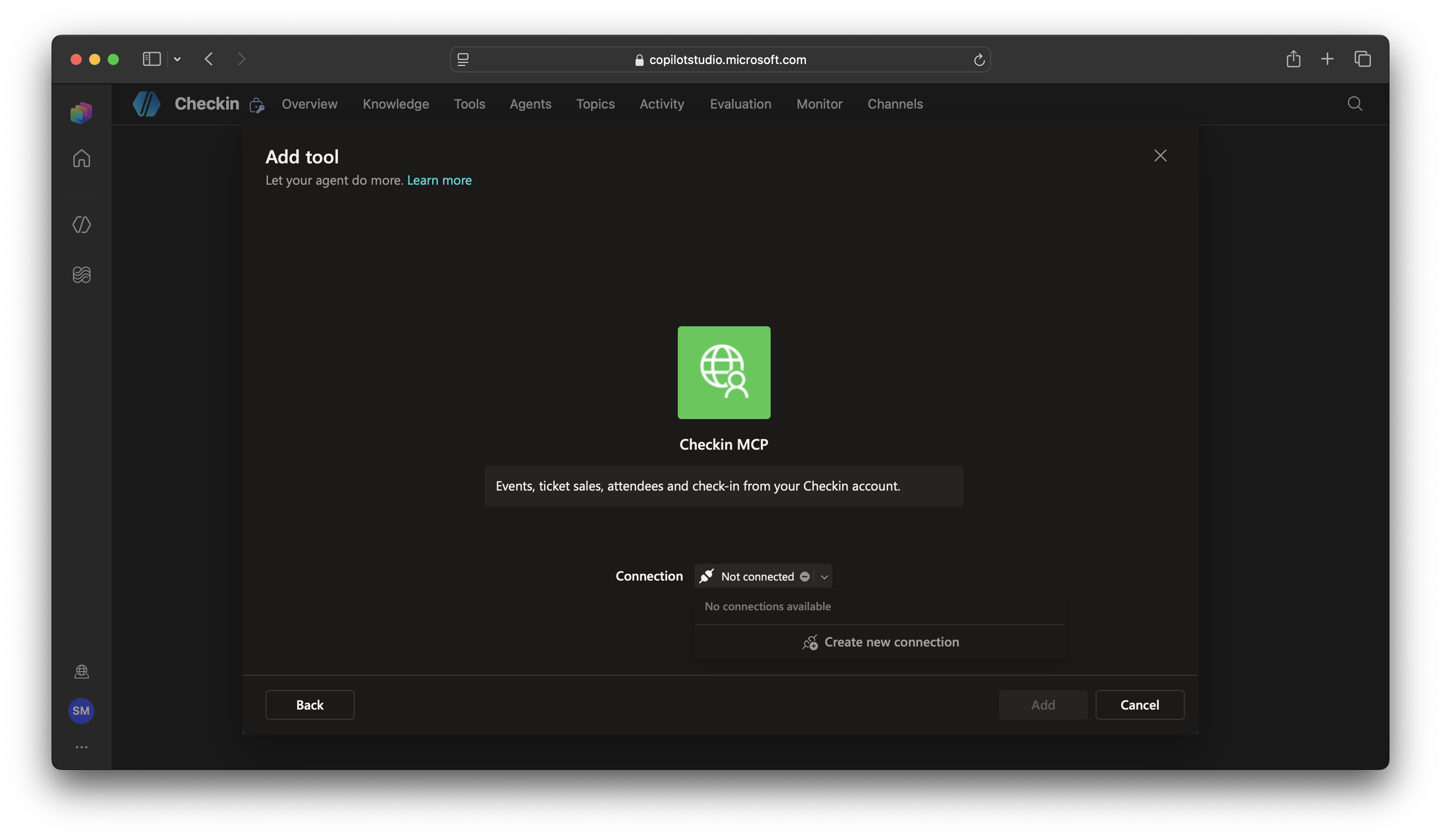Open the Monitor tab
Viewport: 1441px width, 840px height.
(819, 104)
